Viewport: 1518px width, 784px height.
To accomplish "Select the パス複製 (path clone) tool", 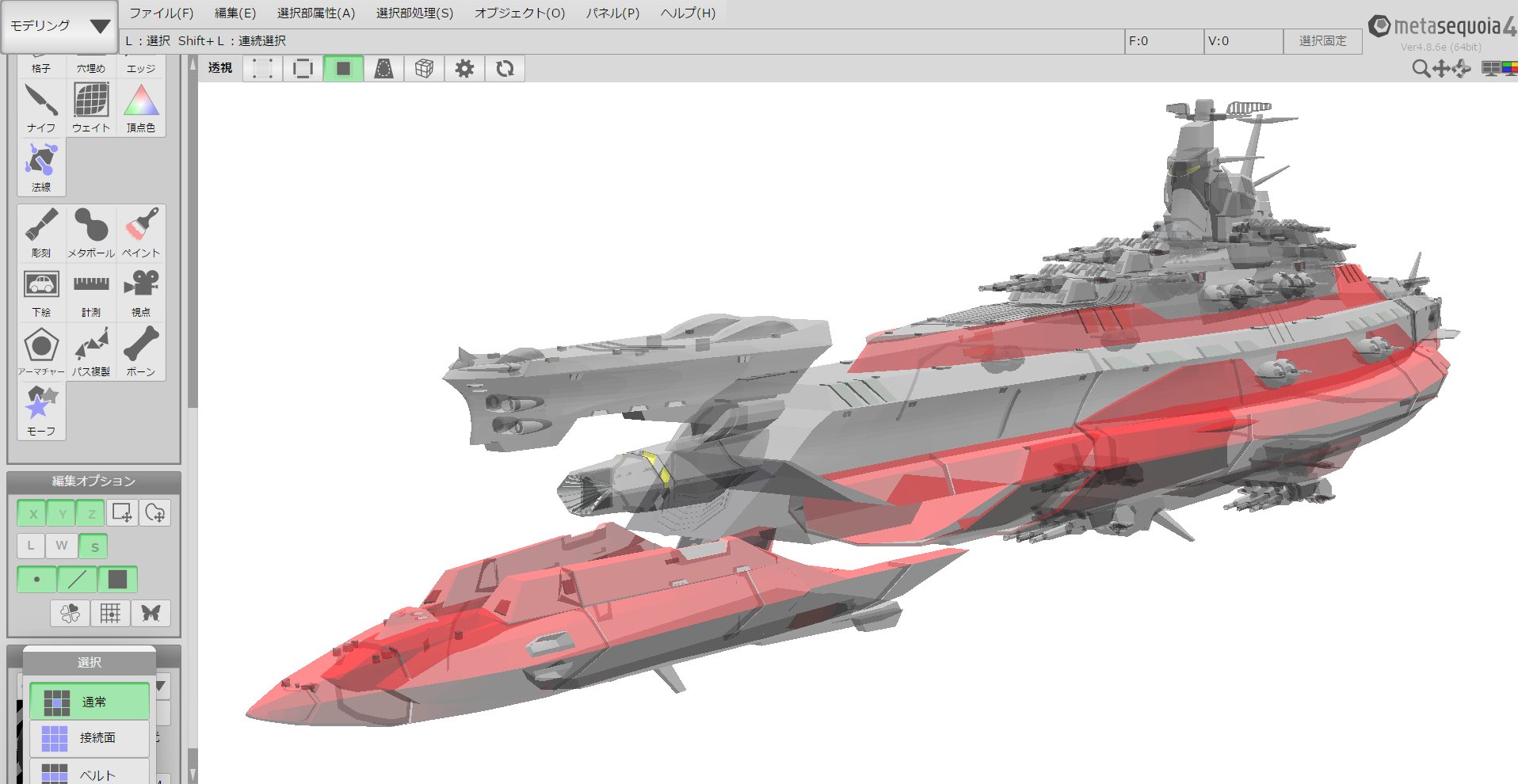I will (x=91, y=352).
